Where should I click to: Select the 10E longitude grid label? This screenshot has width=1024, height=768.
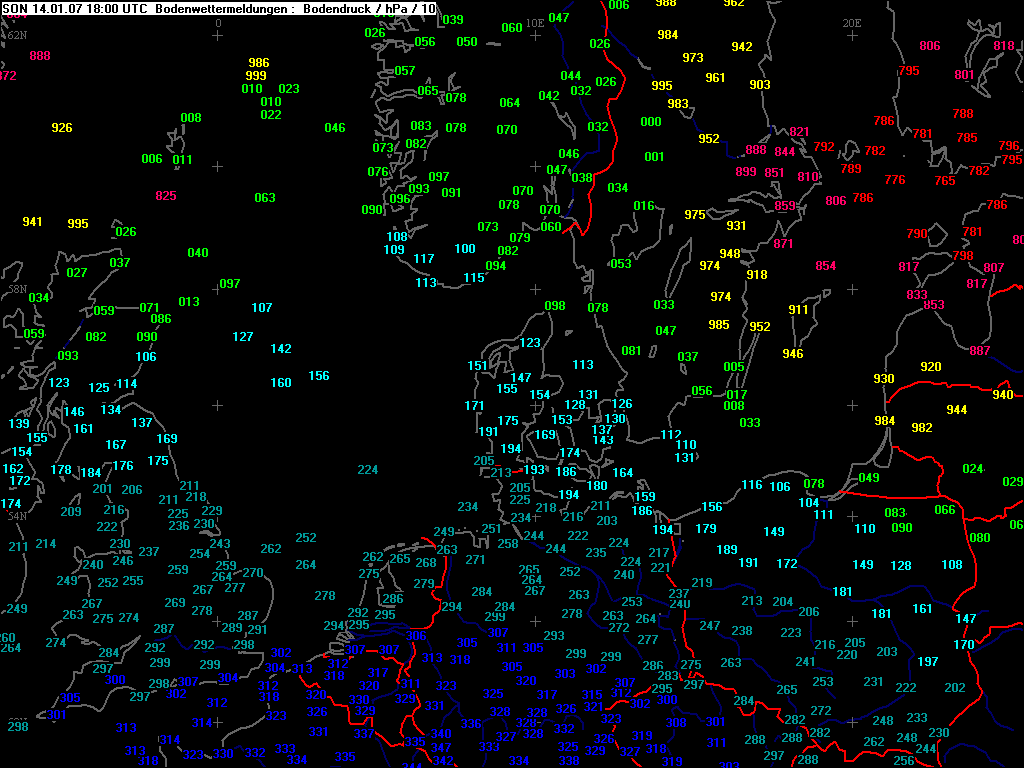coord(535,22)
